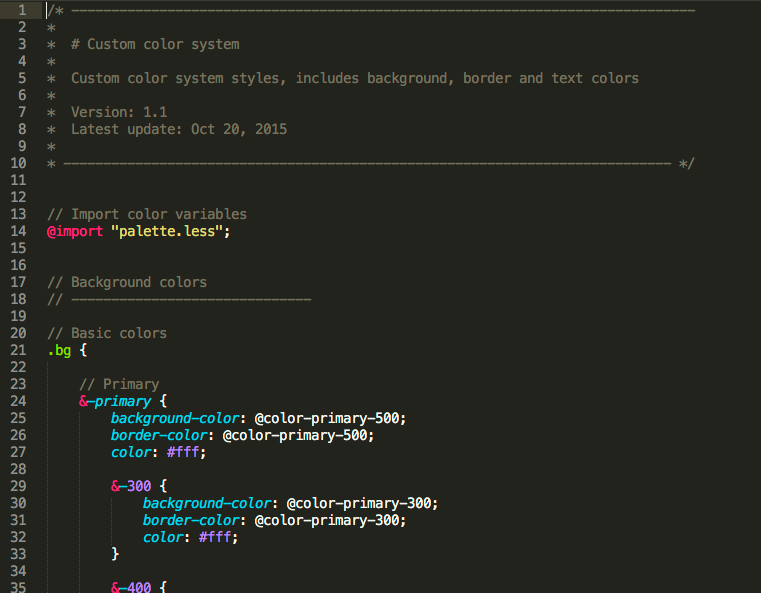Screen dimensions: 761x593
Task: Click line number 14 in the gutter
Action: (19, 231)
